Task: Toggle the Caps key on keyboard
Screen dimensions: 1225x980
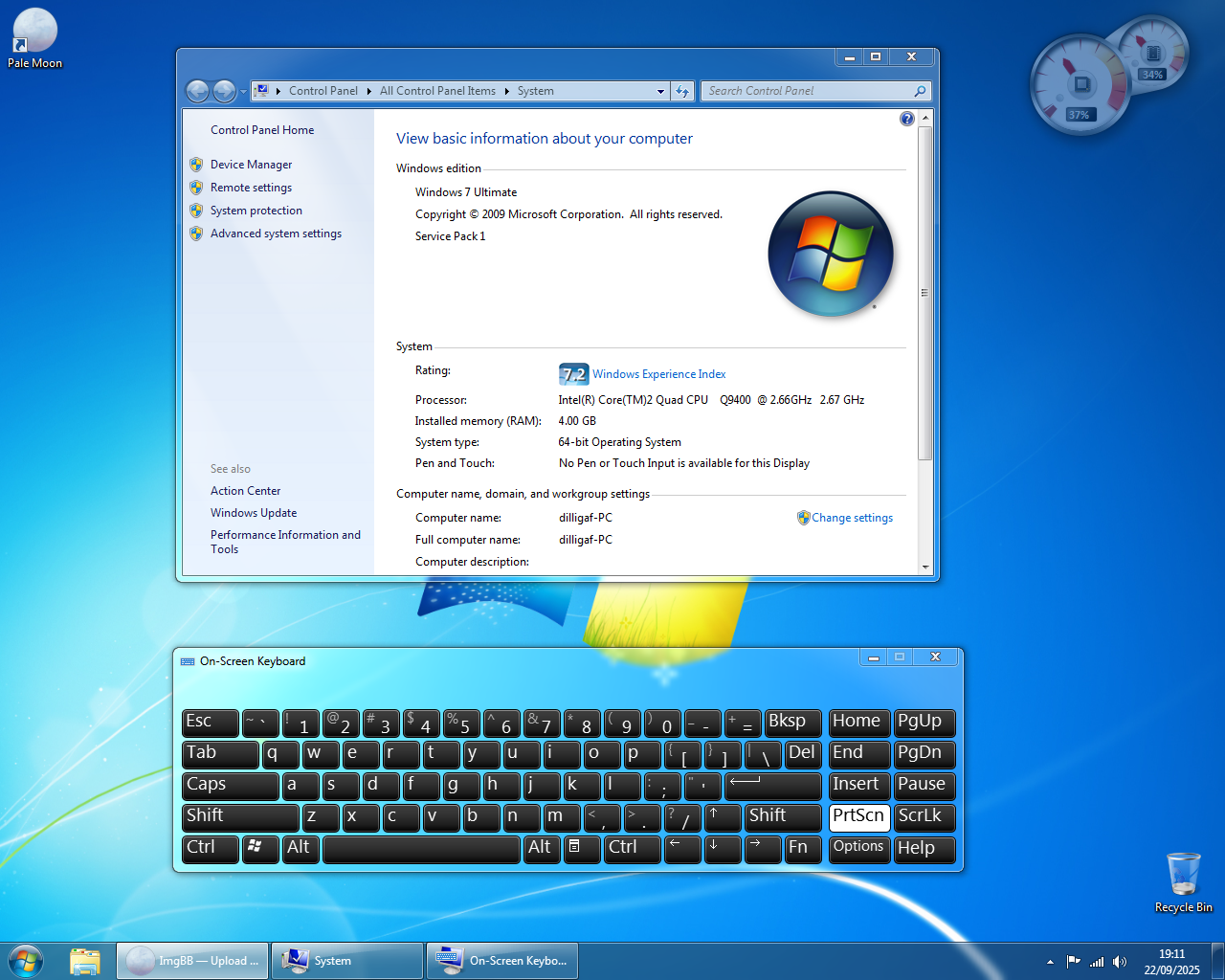Action: (x=231, y=786)
